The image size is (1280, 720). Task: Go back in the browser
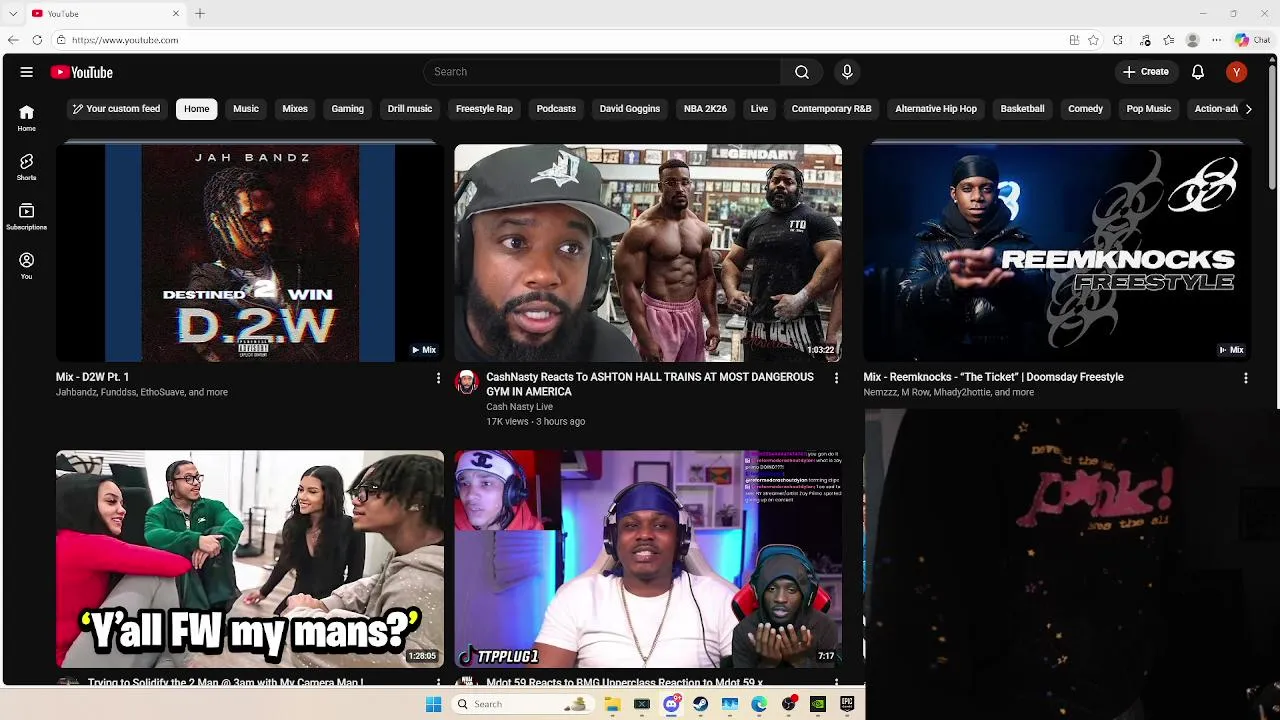pos(13,40)
